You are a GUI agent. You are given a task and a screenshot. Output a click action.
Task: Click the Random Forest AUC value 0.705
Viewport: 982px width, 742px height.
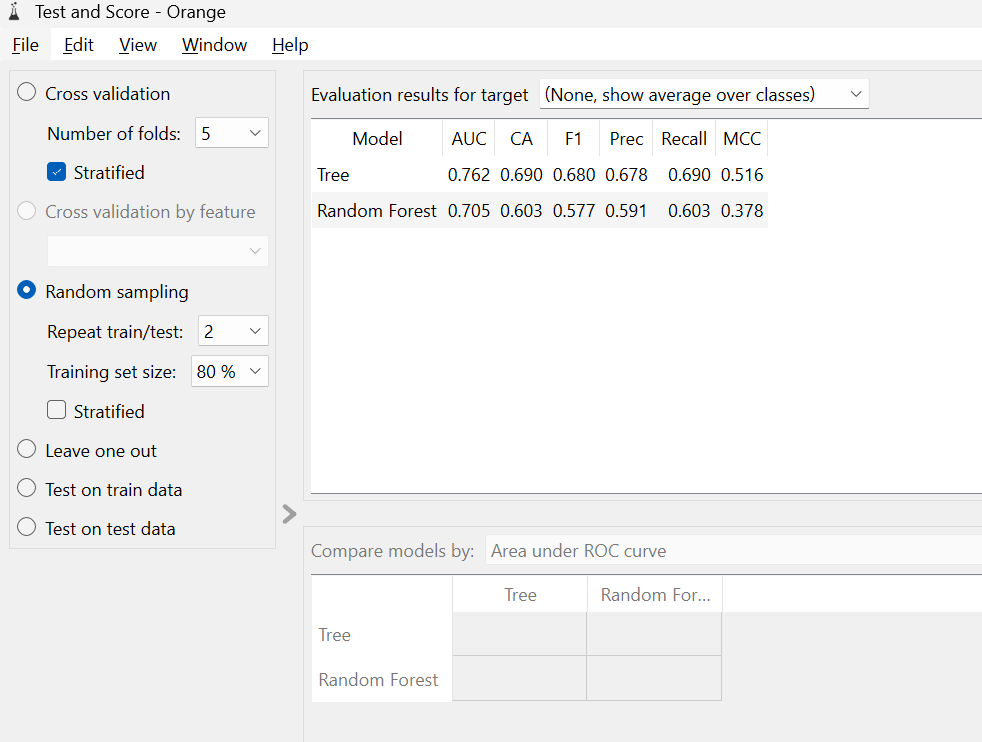469,210
